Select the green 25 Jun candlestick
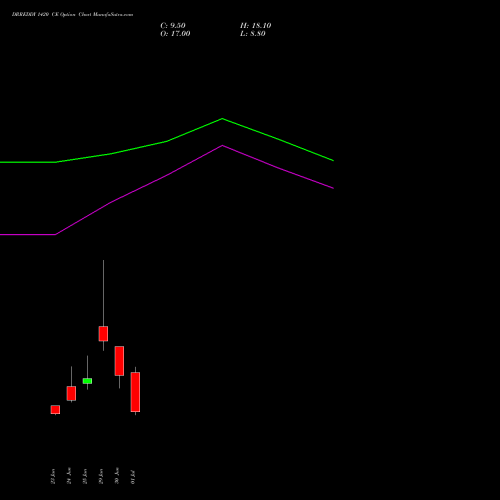Screen dimensions: 500x500 click(87, 381)
